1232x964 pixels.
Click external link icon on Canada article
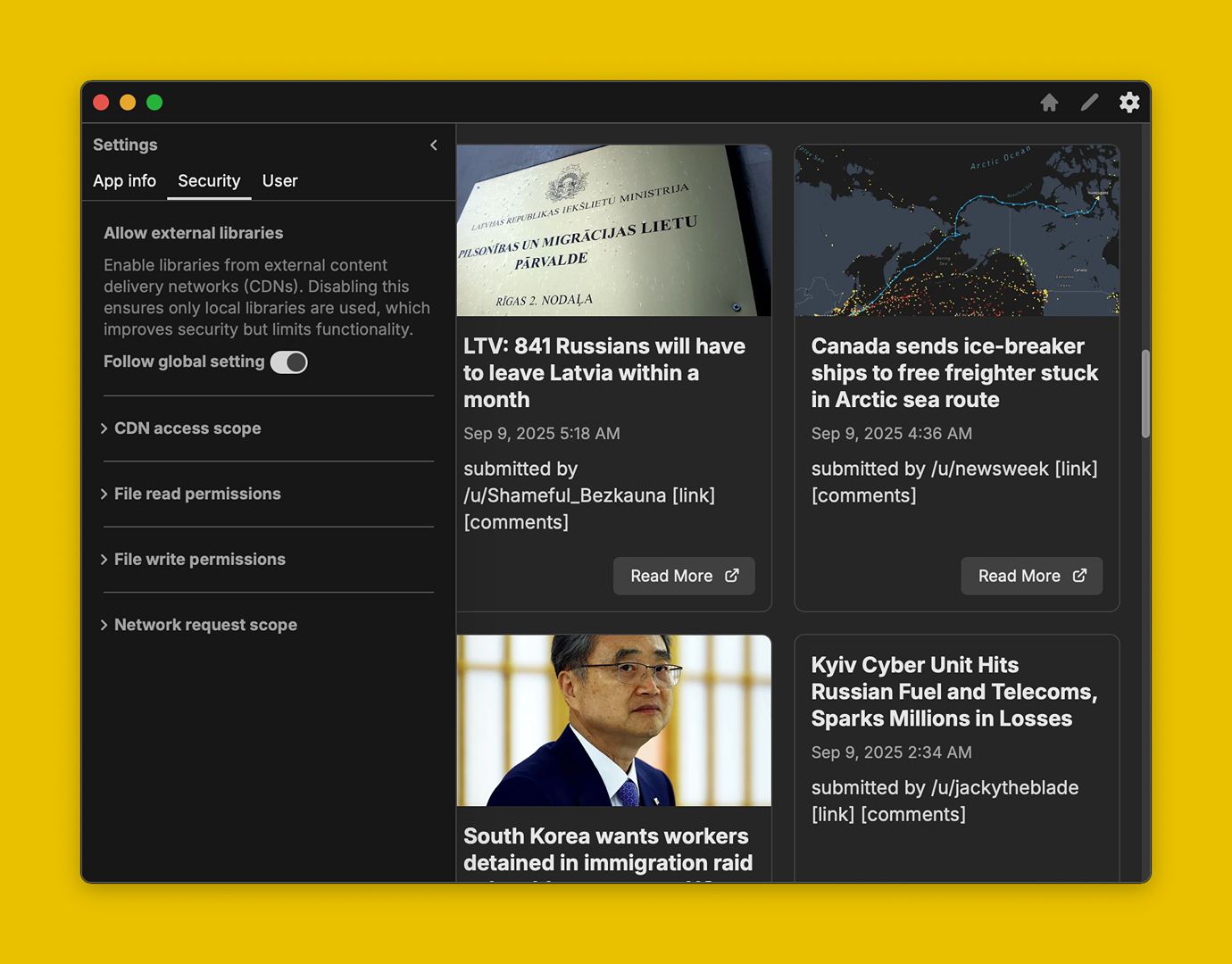1079,576
